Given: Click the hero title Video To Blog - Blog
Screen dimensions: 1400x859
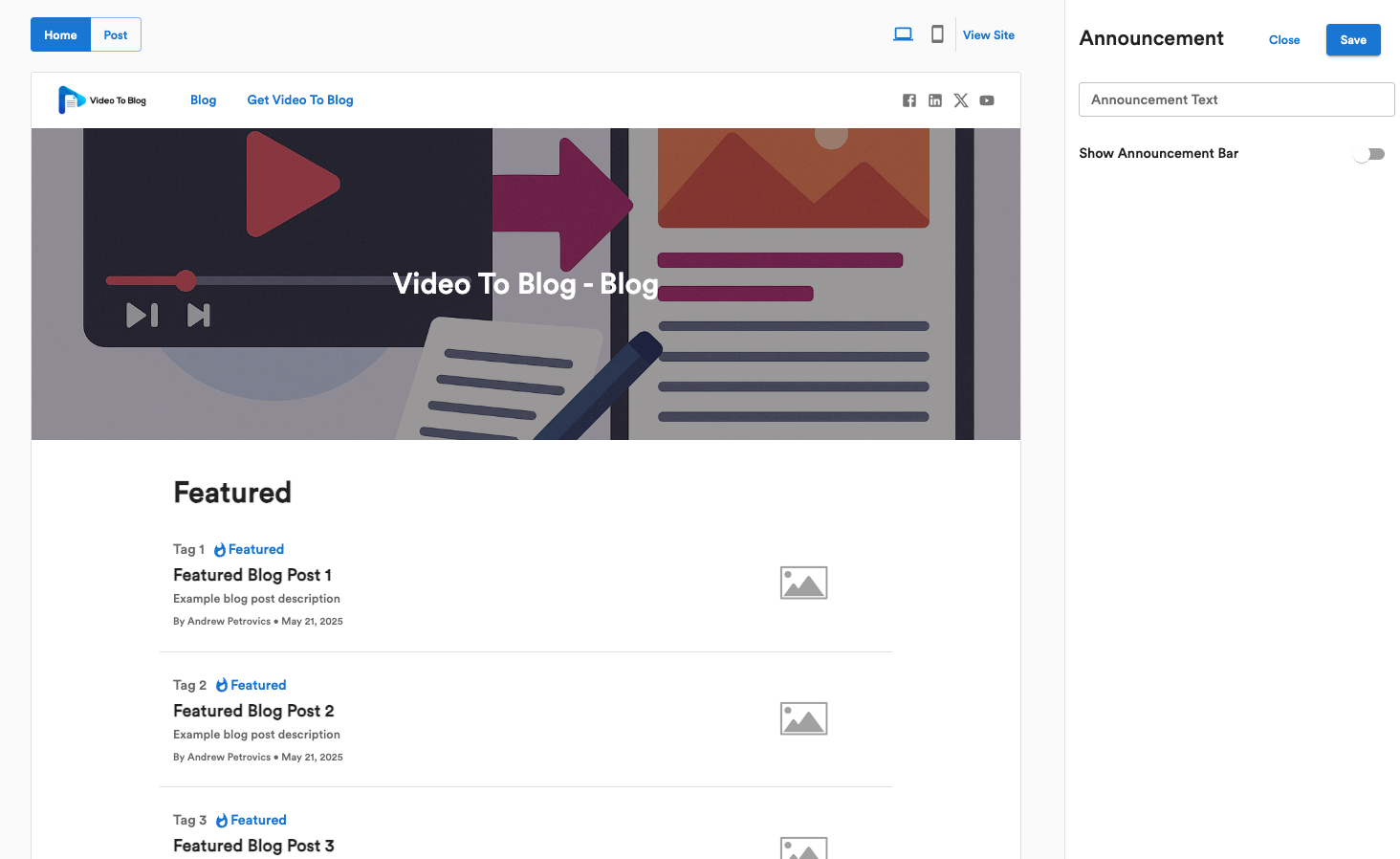Looking at the screenshot, I should [526, 284].
